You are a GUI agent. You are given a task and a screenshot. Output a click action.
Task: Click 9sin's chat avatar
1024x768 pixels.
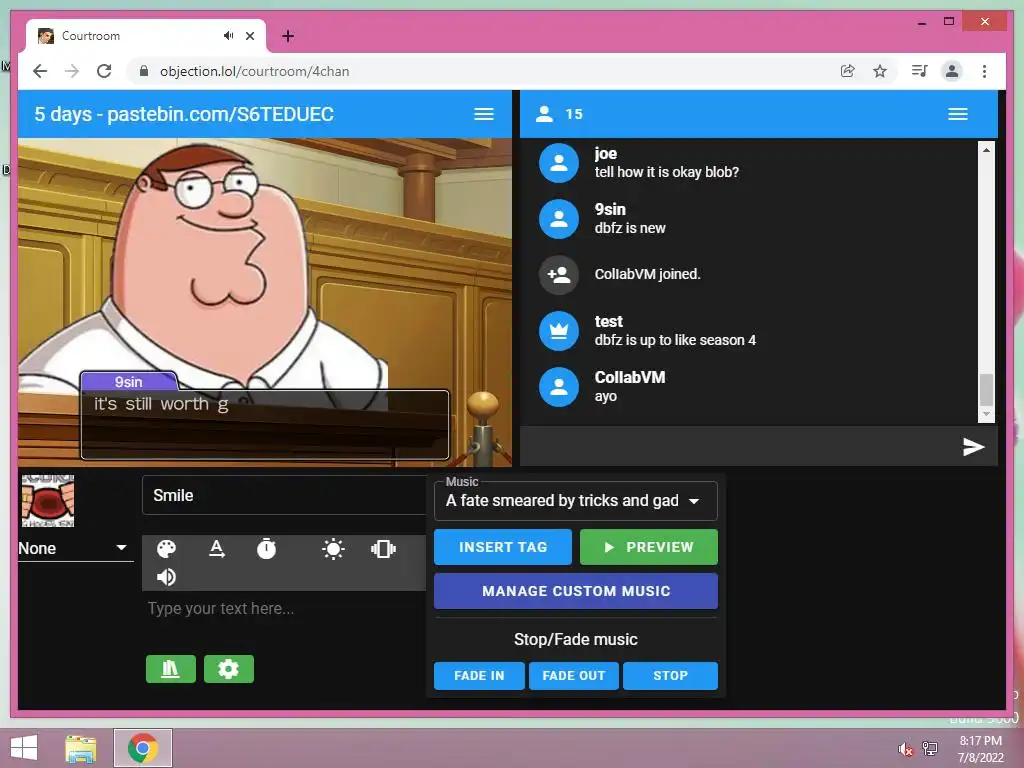(x=558, y=219)
